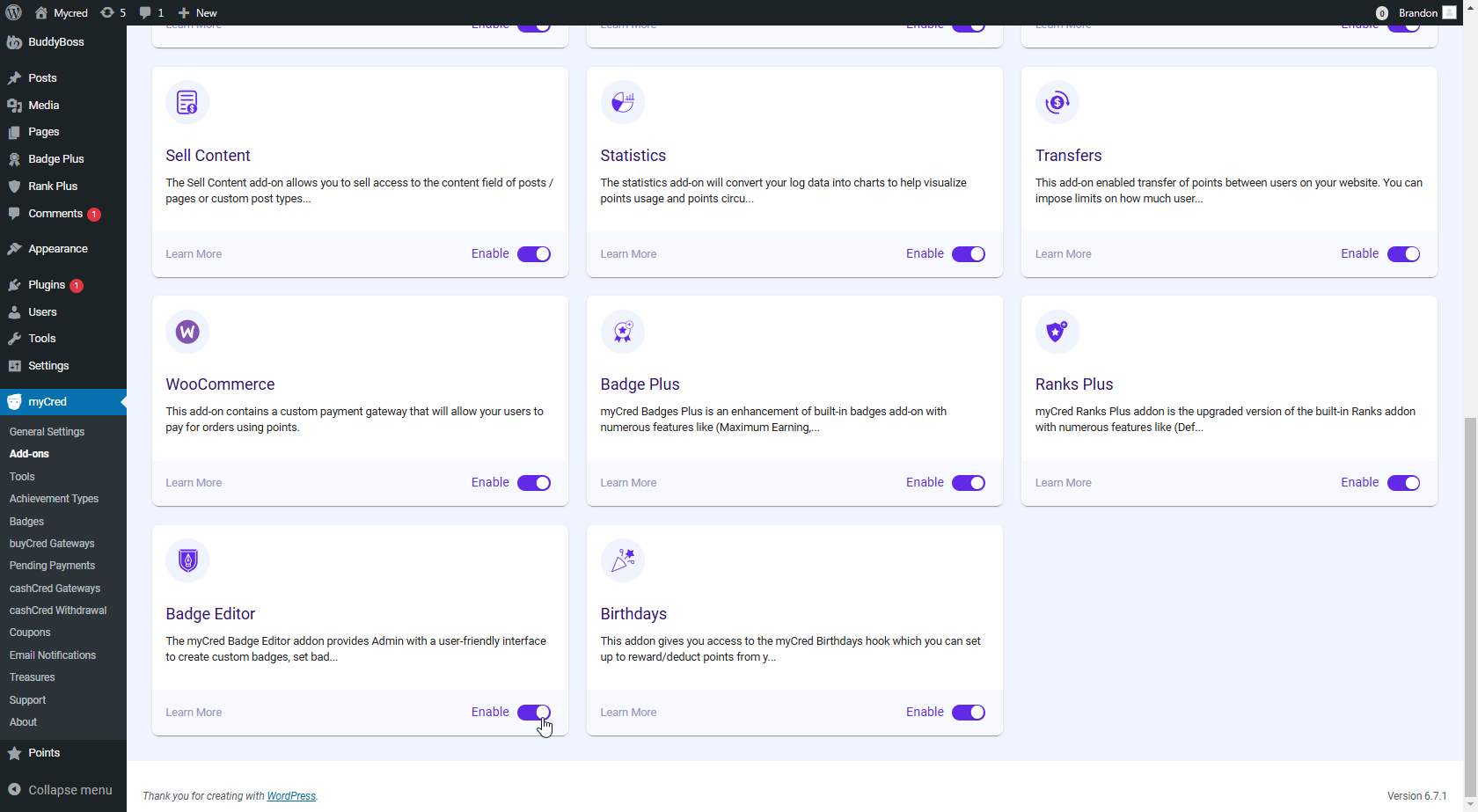The height and width of the screenshot is (812, 1478).
Task: Select the WooCommerce W icon
Action: tap(187, 332)
